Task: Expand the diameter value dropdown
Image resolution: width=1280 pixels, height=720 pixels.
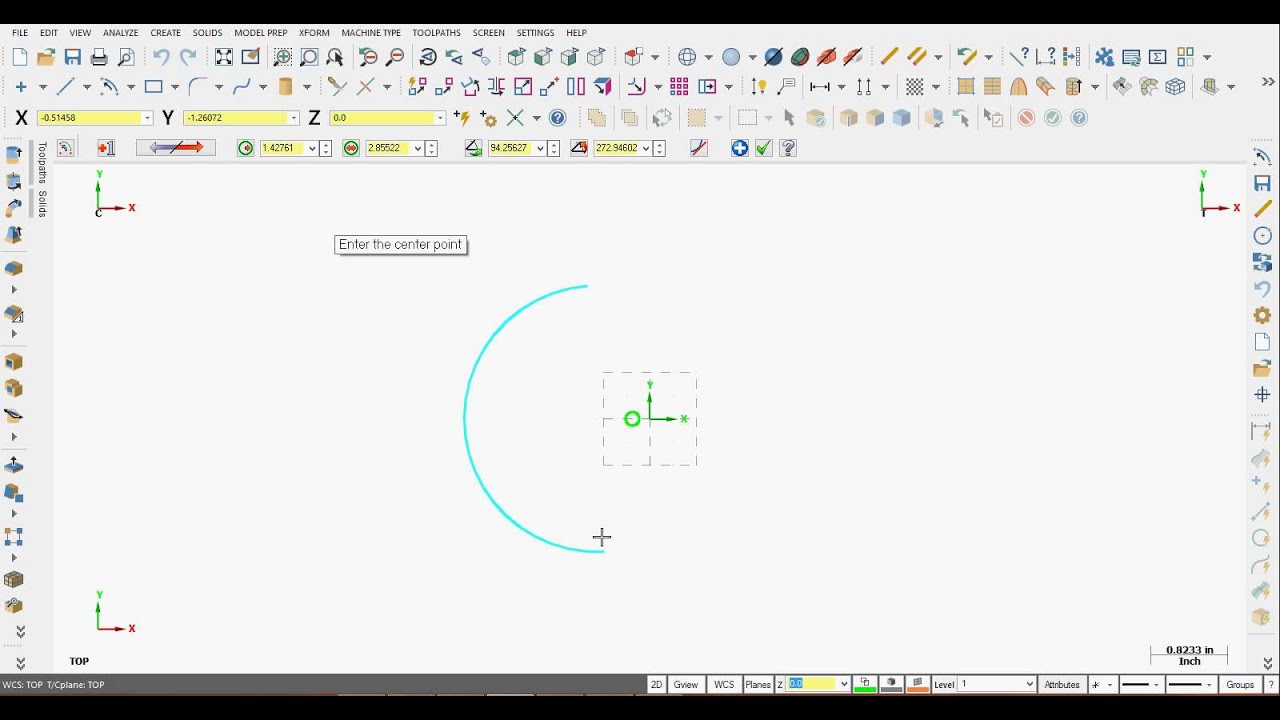Action: [x=417, y=148]
